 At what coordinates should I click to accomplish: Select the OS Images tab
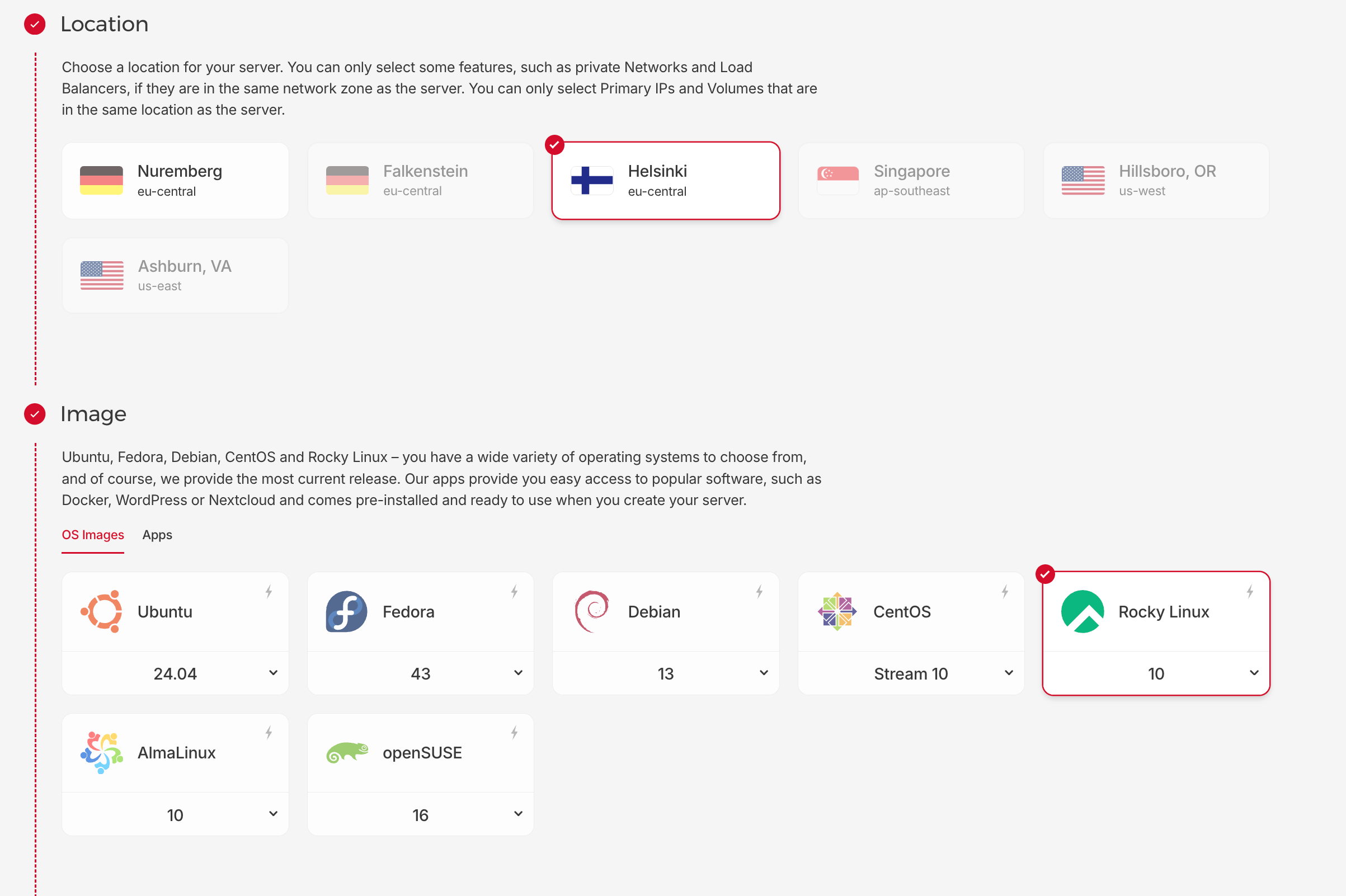[x=93, y=535]
